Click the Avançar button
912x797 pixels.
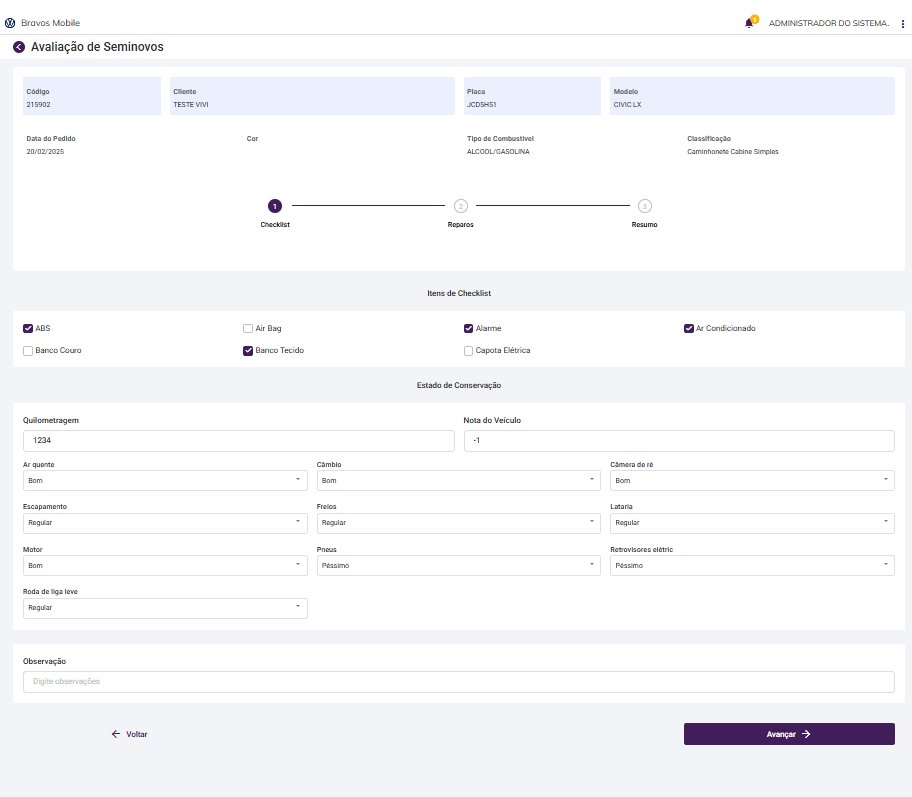[789, 734]
